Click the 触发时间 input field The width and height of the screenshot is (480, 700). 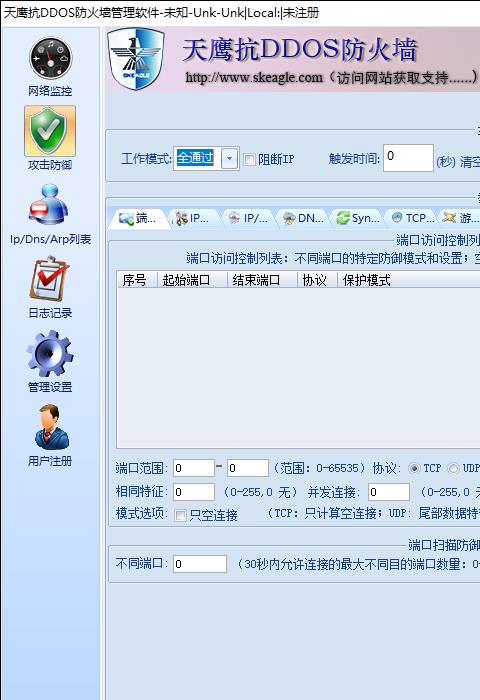click(408, 157)
